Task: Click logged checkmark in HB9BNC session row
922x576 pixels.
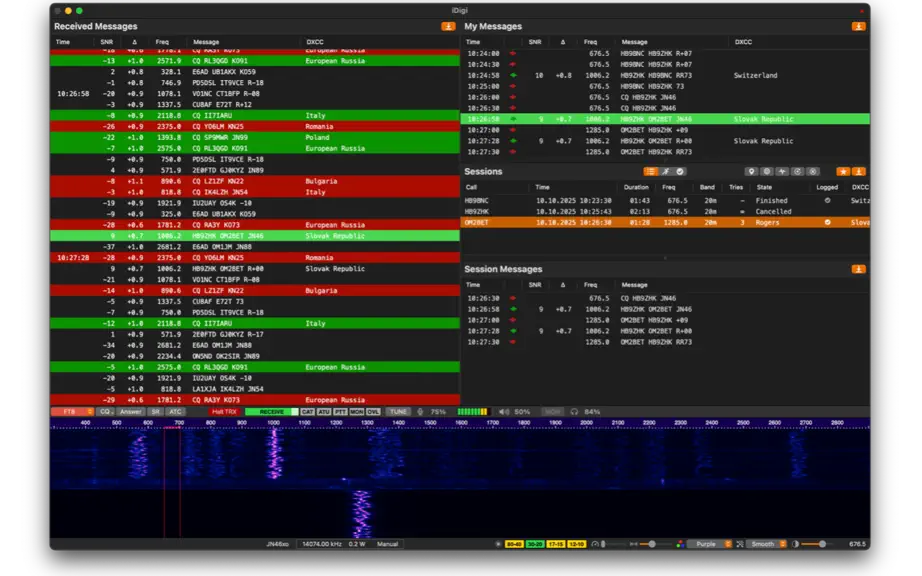Action: (827, 200)
